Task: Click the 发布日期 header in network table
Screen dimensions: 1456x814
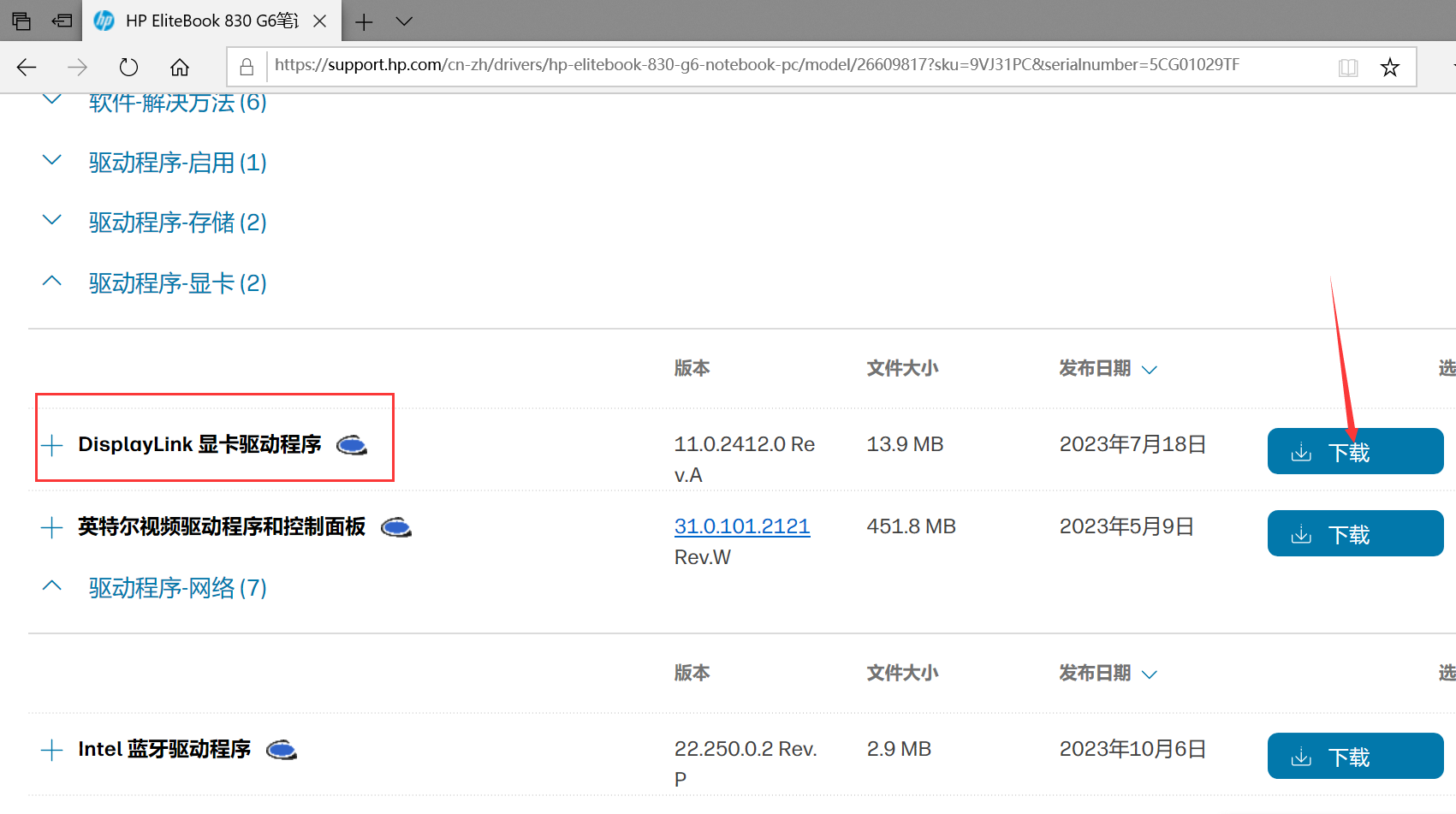Action: (x=1095, y=673)
